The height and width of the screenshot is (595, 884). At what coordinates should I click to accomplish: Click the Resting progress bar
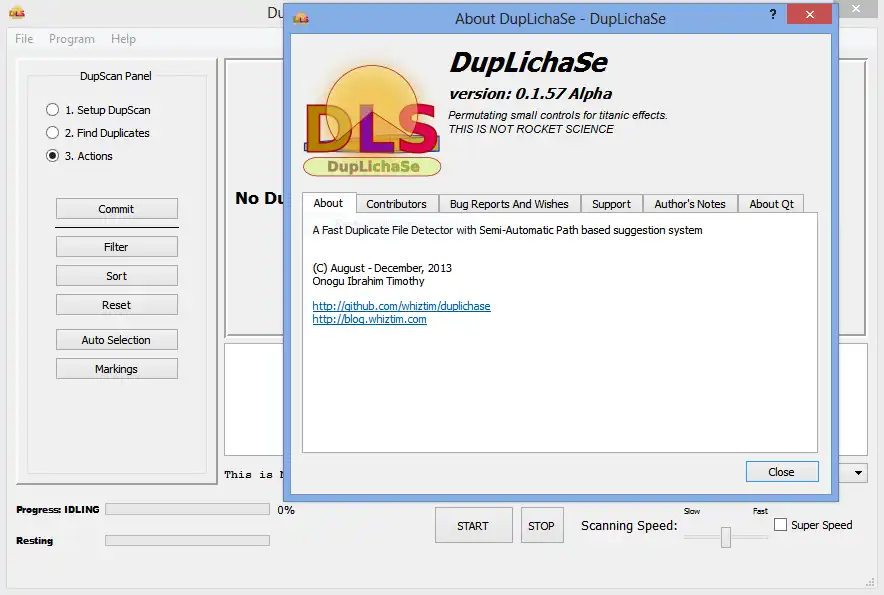pyautogui.click(x=187, y=540)
